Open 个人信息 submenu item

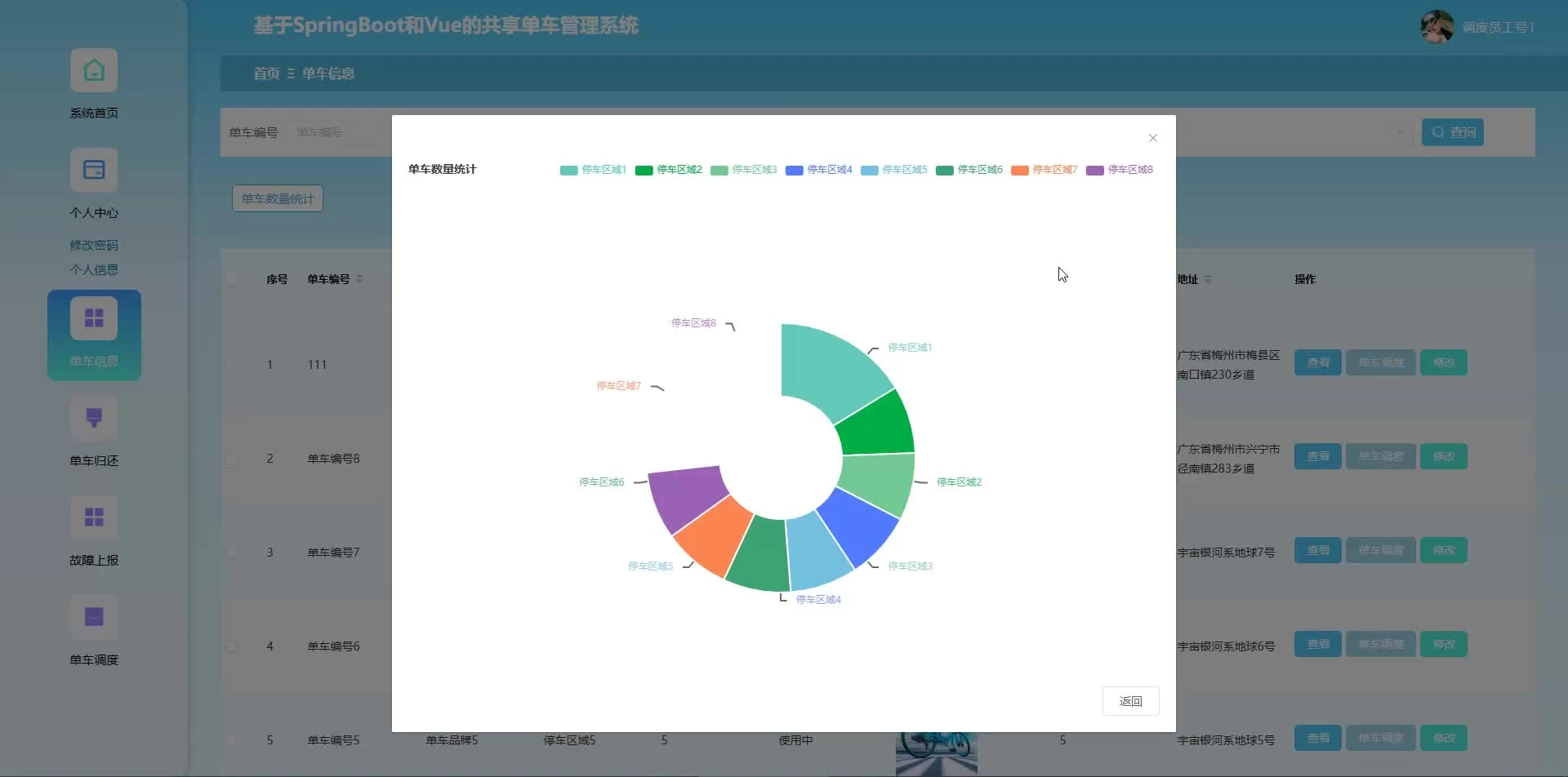tap(94, 269)
